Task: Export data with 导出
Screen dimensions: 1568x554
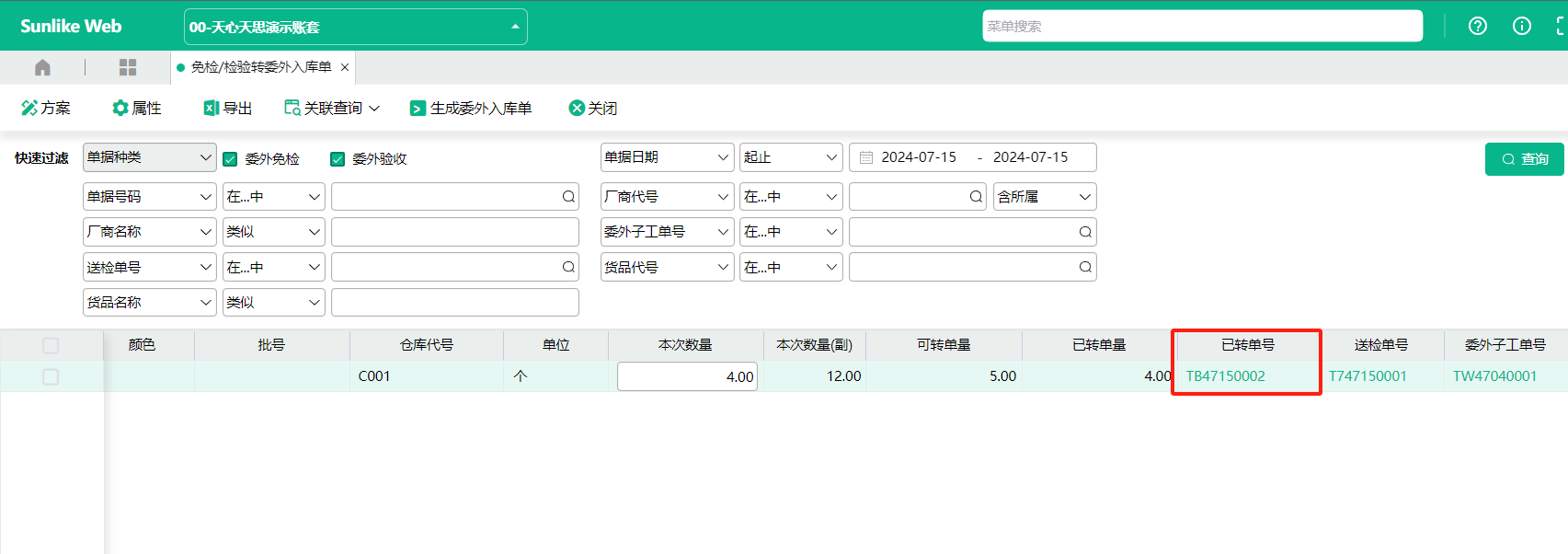Action: tap(228, 108)
